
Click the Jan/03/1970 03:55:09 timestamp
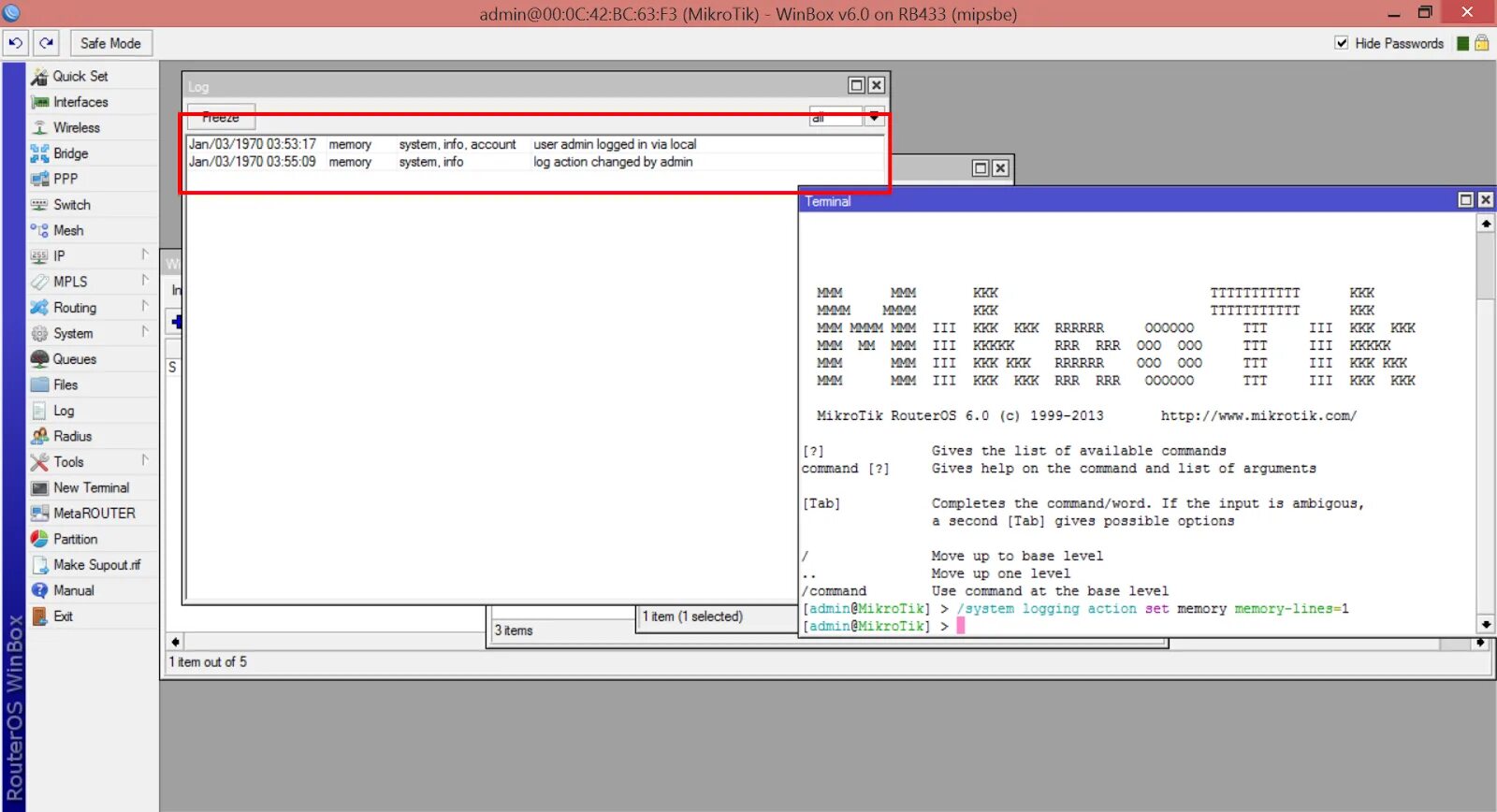click(x=253, y=162)
